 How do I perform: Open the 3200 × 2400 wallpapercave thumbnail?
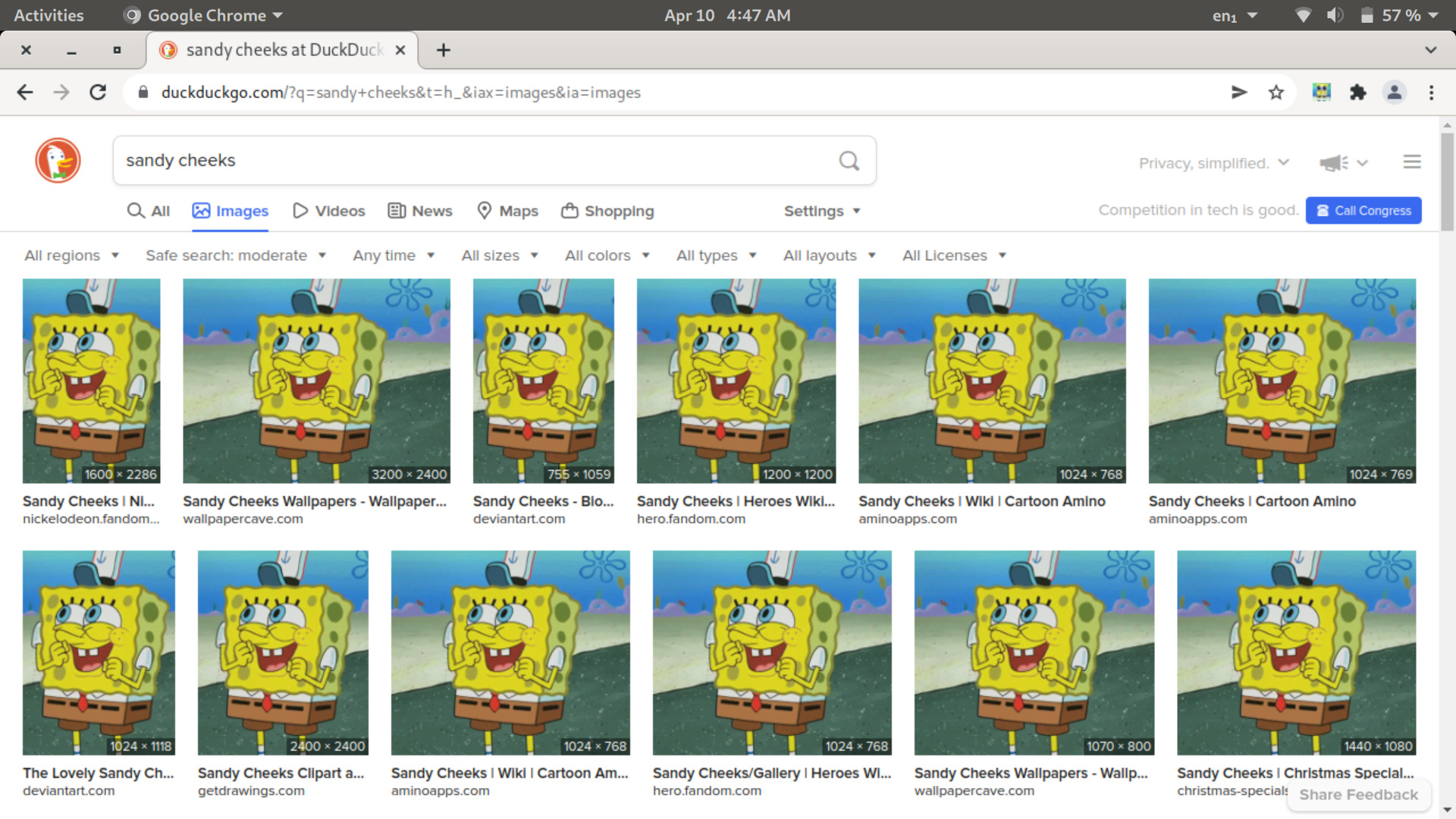[x=316, y=381]
